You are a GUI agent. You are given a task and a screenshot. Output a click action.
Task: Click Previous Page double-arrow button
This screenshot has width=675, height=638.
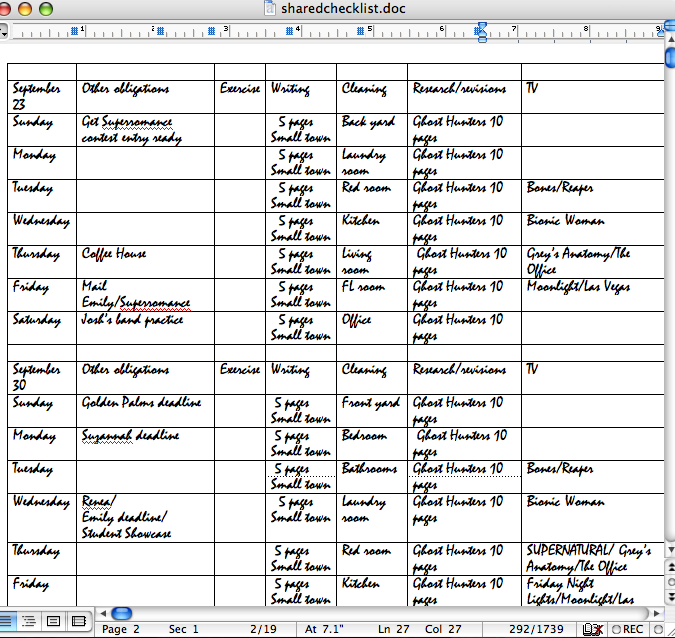pos(671,567)
